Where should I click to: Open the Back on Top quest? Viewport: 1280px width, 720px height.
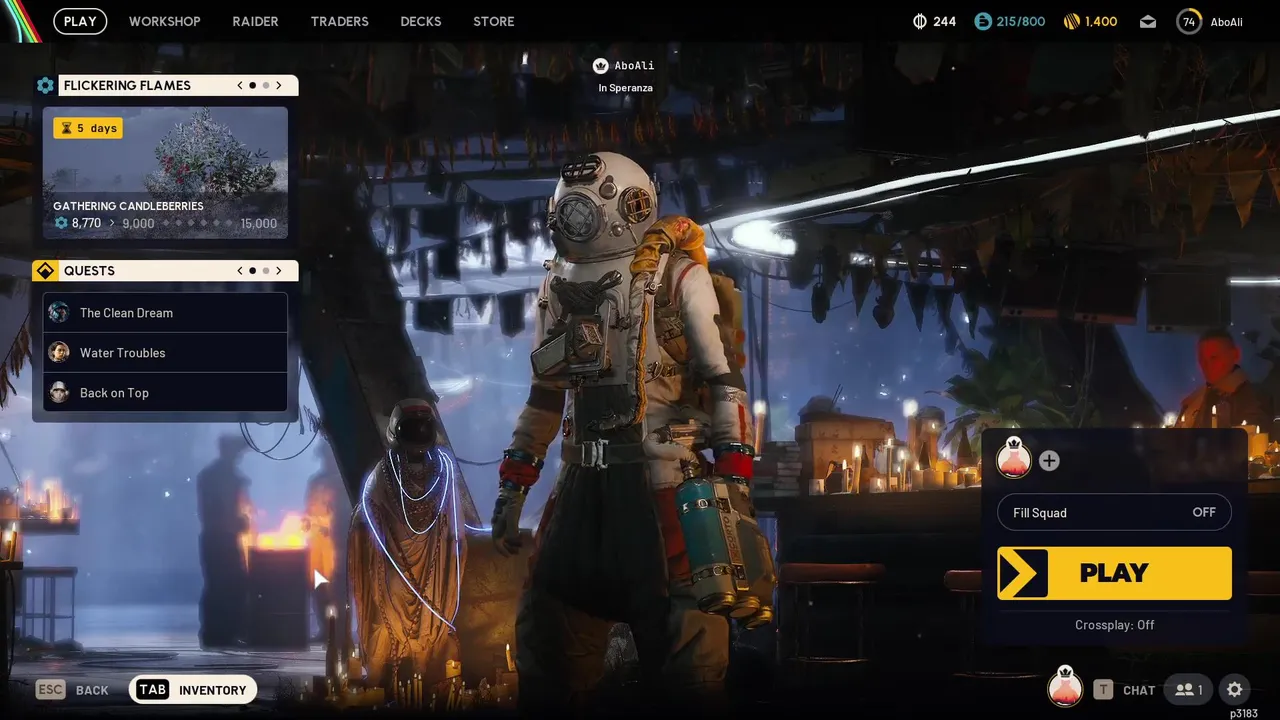coord(165,393)
